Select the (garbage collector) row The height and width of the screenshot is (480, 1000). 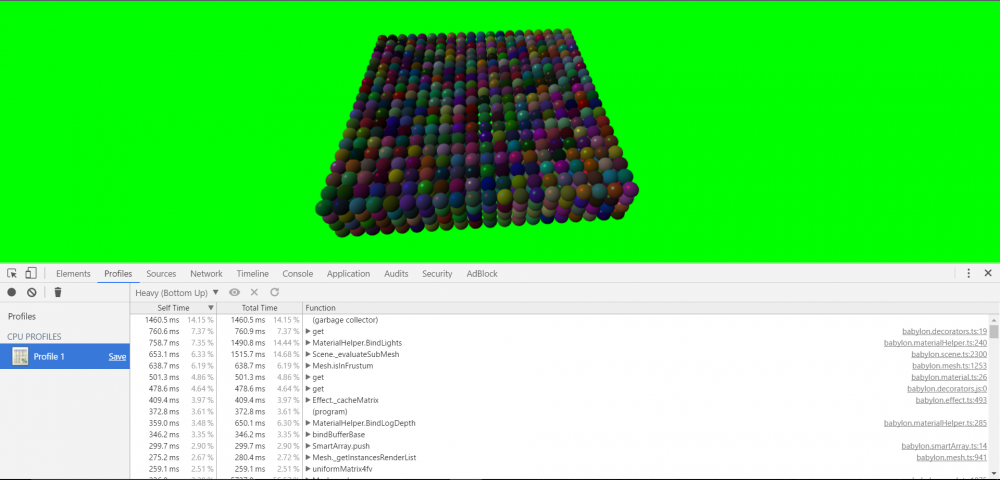(561, 320)
